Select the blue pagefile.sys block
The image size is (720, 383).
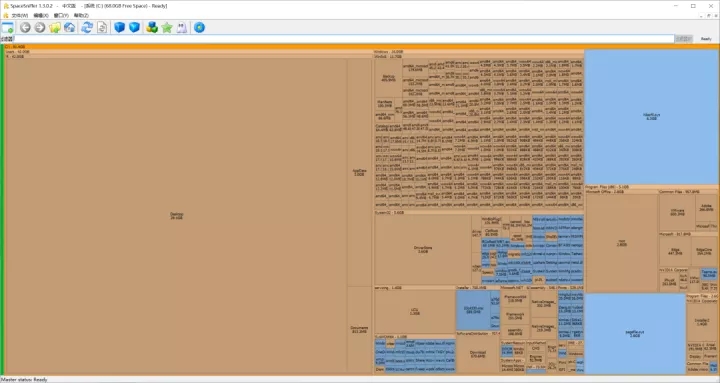[635, 334]
